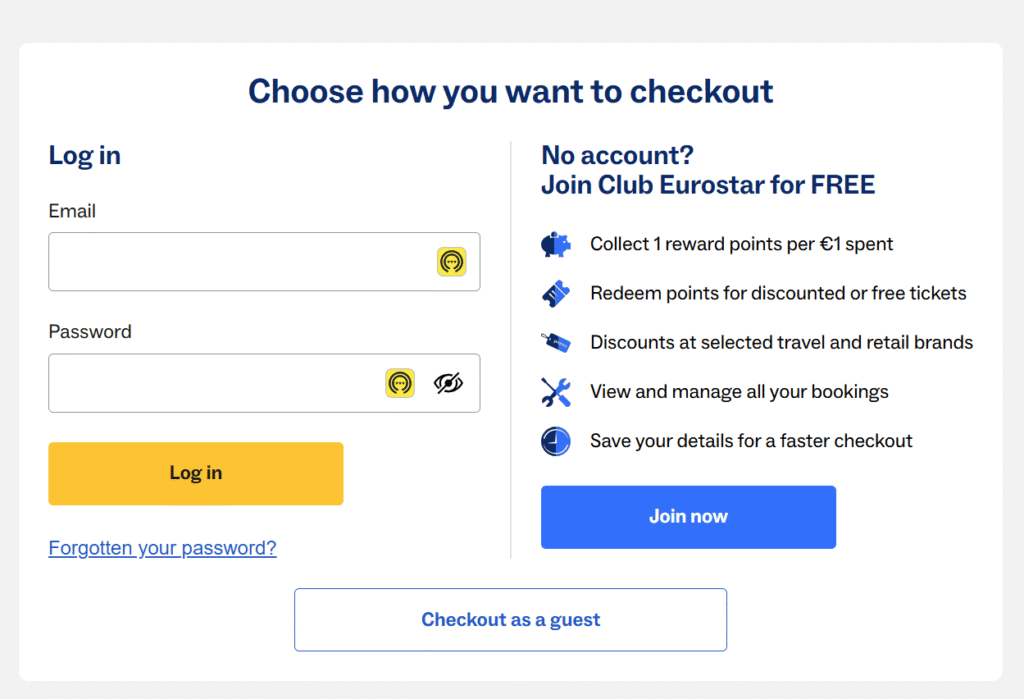The height and width of the screenshot is (699, 1024).
Task: Click the Email field label
Action: 72,211
